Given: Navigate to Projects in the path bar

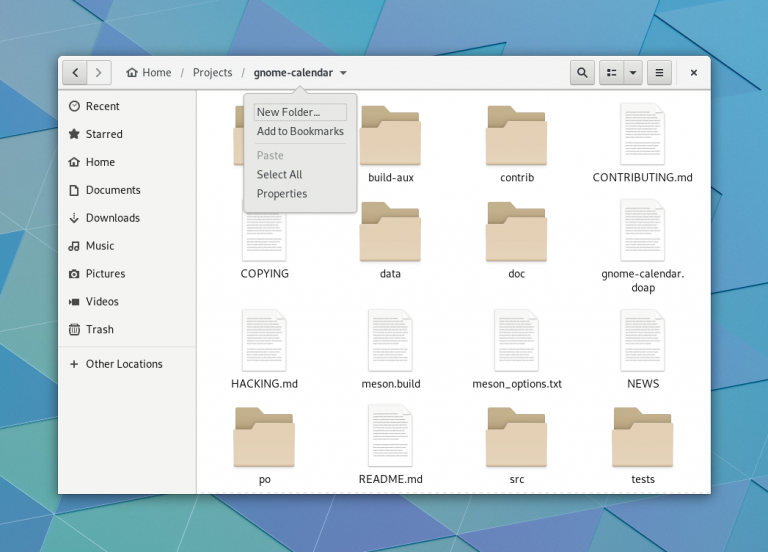Looking at the screenshot, I should pos(213,72).
